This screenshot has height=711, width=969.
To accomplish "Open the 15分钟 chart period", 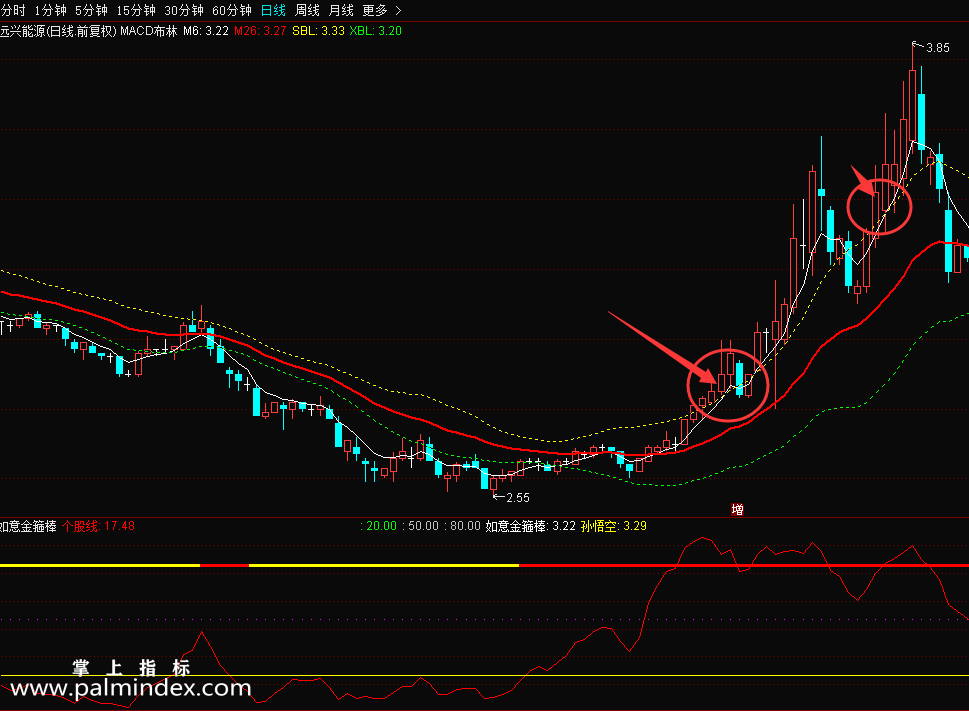I will (136, 11).
